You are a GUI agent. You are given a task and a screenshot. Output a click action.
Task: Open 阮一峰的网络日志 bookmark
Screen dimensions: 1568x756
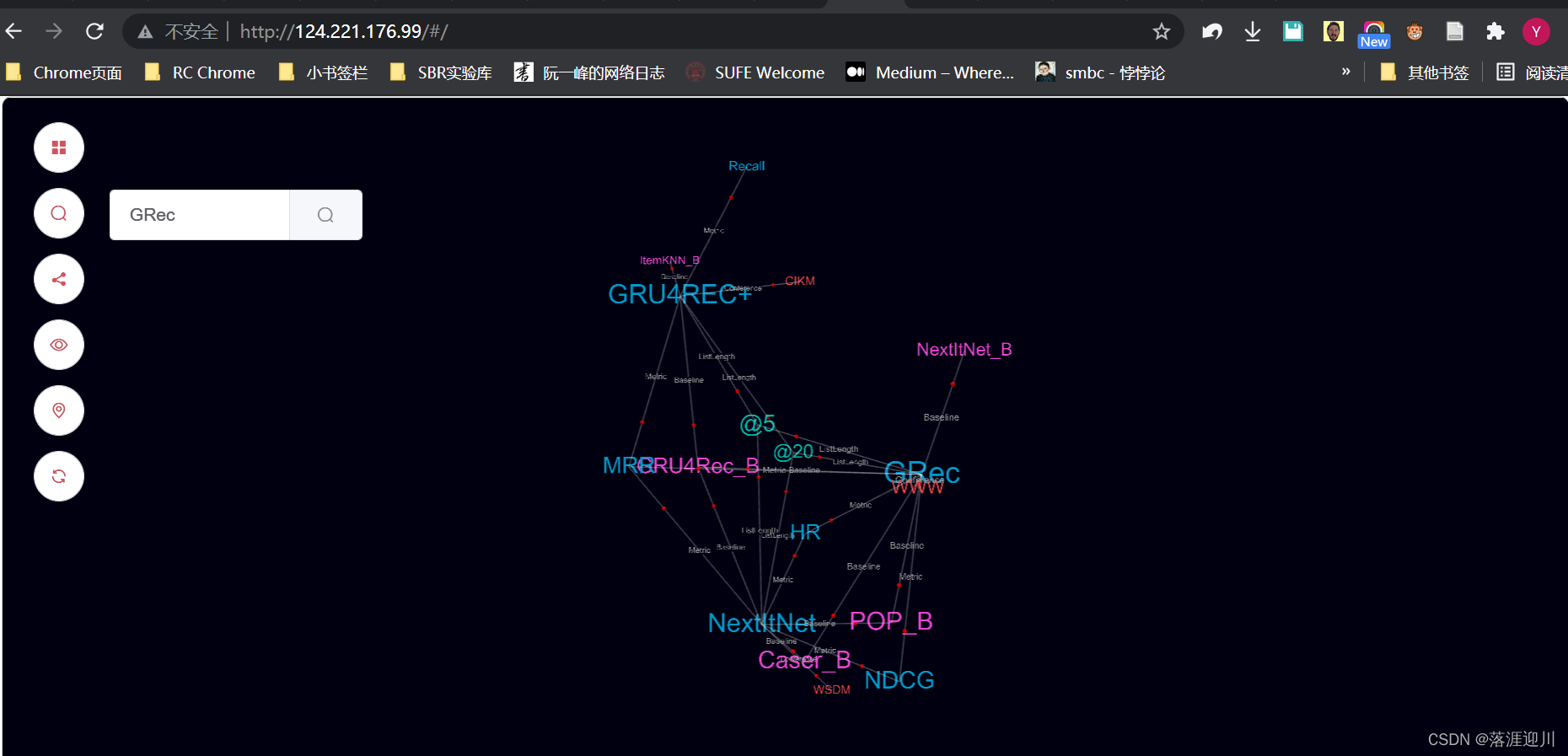[590, 73]
